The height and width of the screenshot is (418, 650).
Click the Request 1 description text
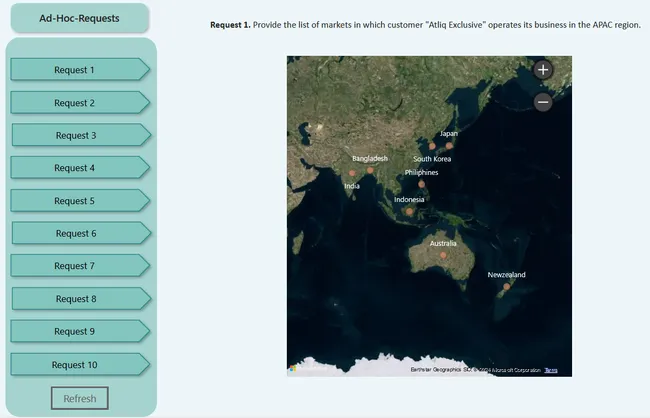point(425,25)
